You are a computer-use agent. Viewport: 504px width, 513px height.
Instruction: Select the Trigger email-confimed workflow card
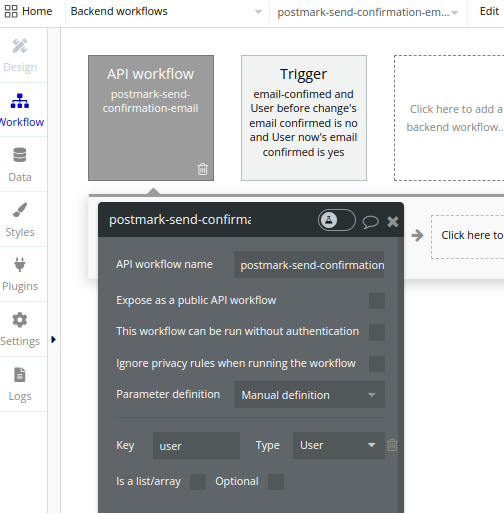point(304,118)
